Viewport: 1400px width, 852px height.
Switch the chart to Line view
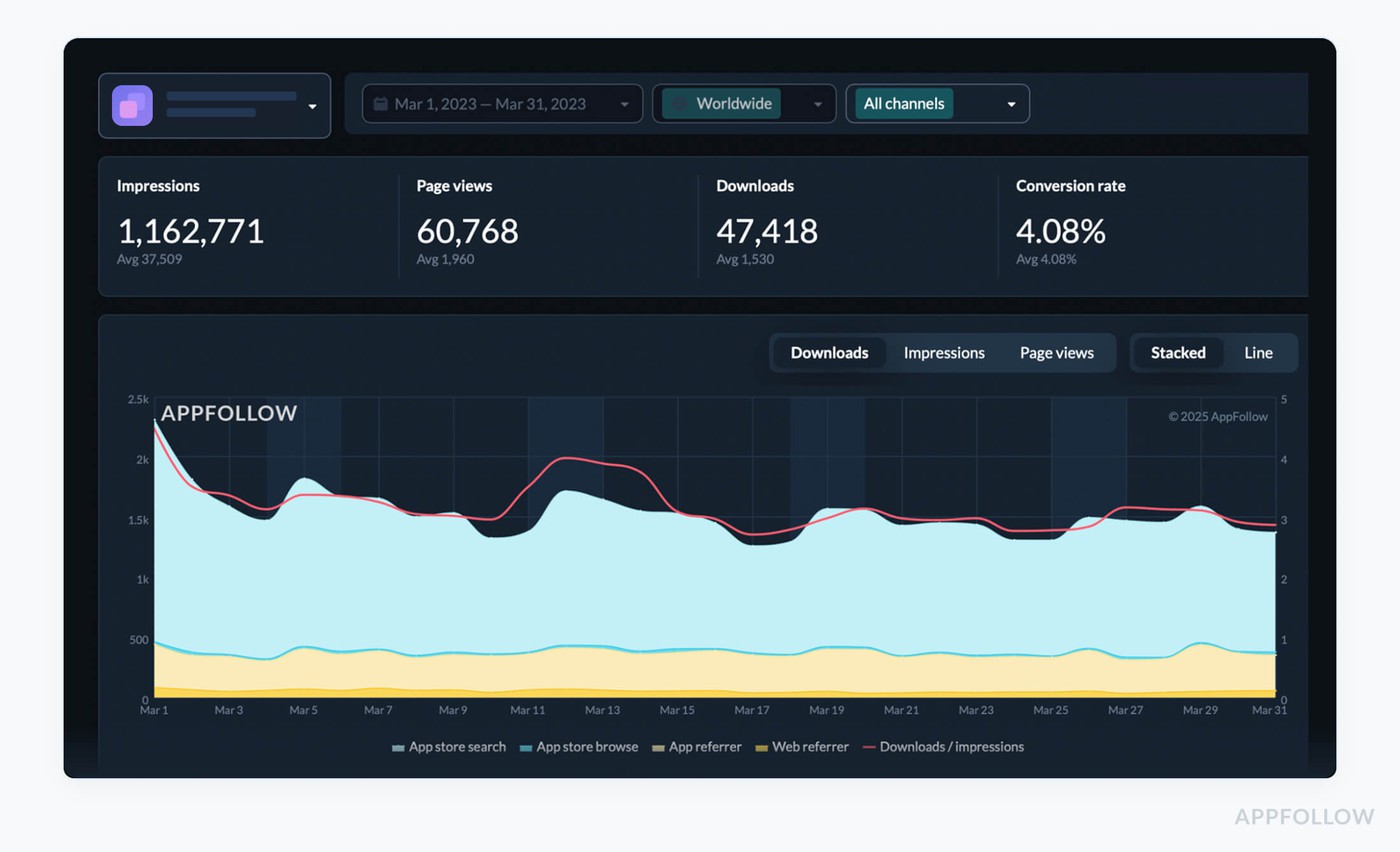pos(1258,352)
